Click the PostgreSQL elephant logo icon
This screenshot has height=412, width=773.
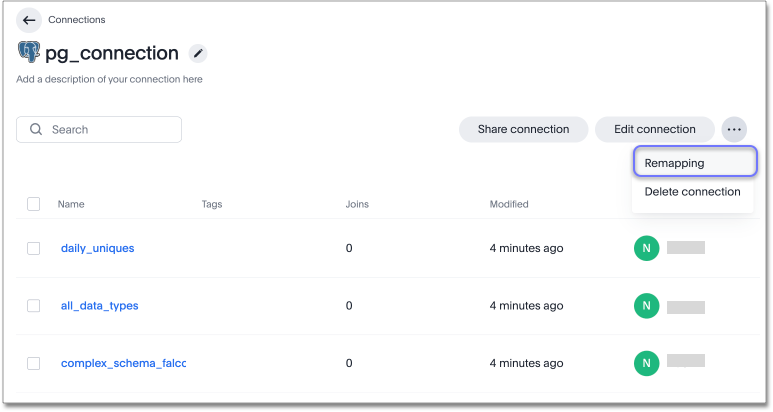[x=29, y=53]
